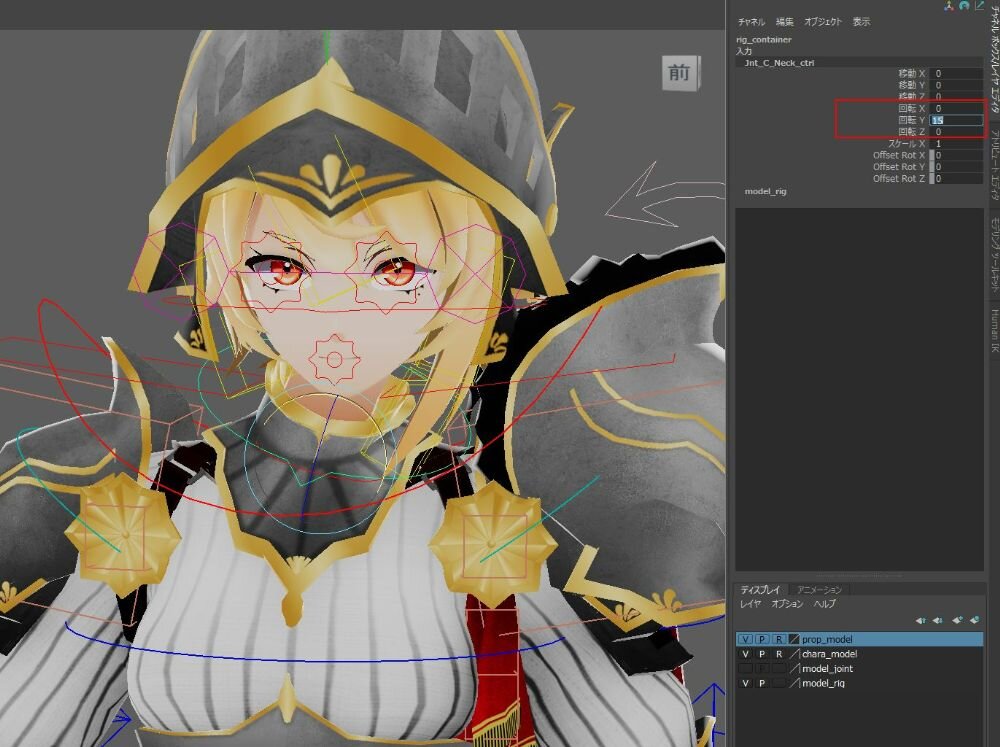Toggle visibility V of chara_model layer
Viewport: 1000px width, 747px height.
(745, 654)
